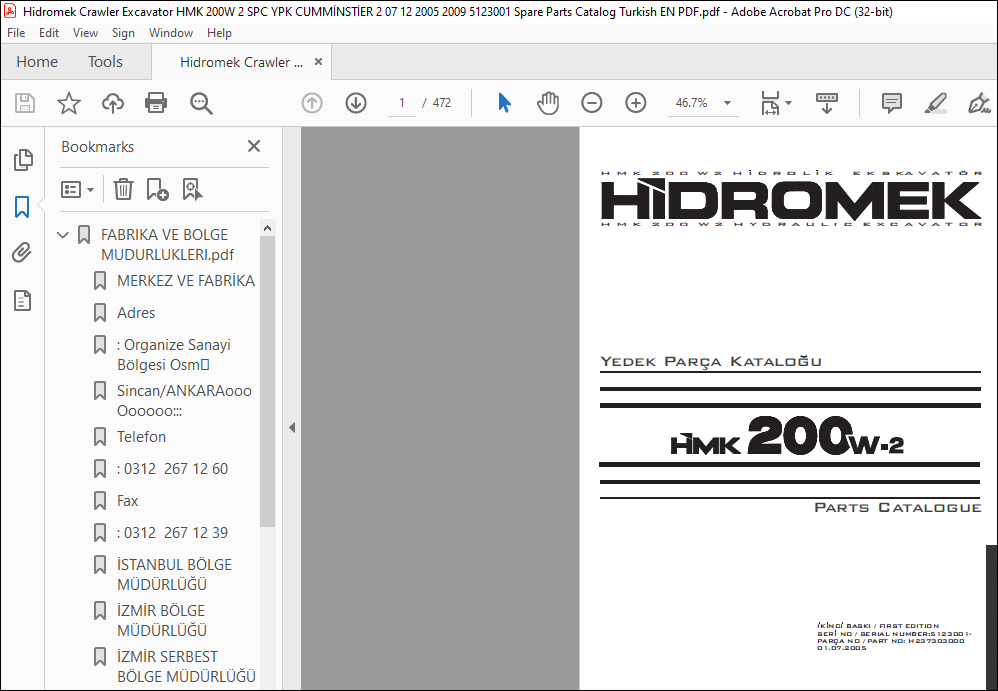Close the Bookmarks panel
Screen dimensions: 998x691
point(254,146)
